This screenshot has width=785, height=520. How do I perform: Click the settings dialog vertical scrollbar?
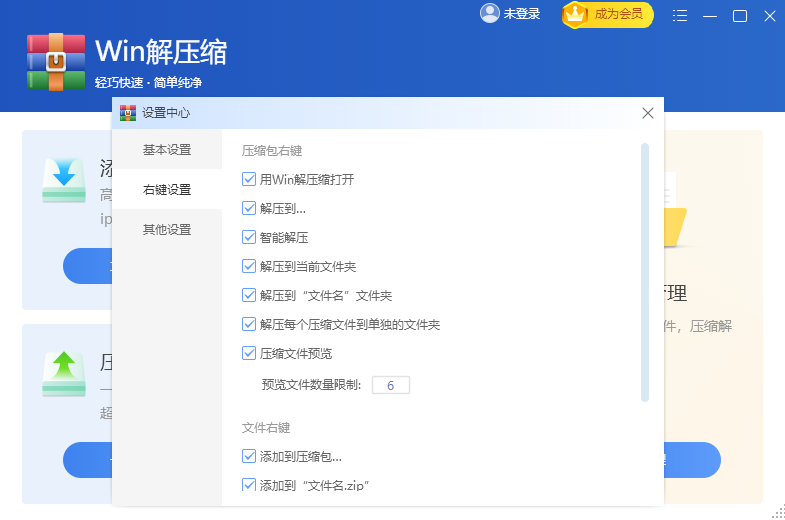coord(645,272)
